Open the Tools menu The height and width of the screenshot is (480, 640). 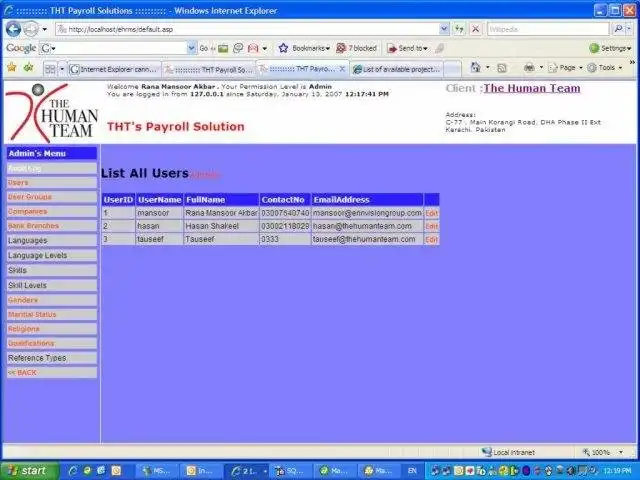point(605,68)
